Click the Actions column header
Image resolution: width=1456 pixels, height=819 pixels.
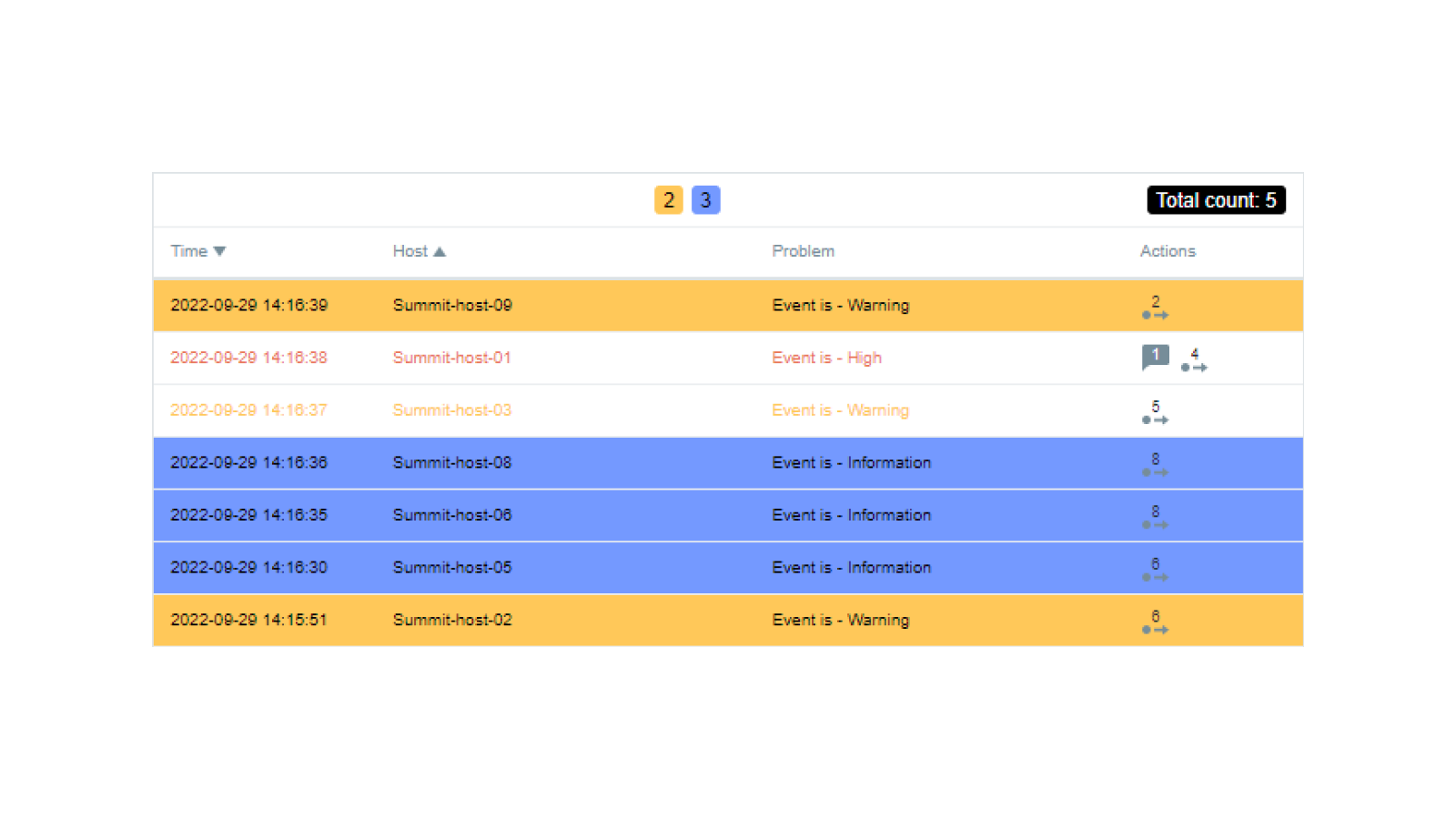pos(1168,251)
